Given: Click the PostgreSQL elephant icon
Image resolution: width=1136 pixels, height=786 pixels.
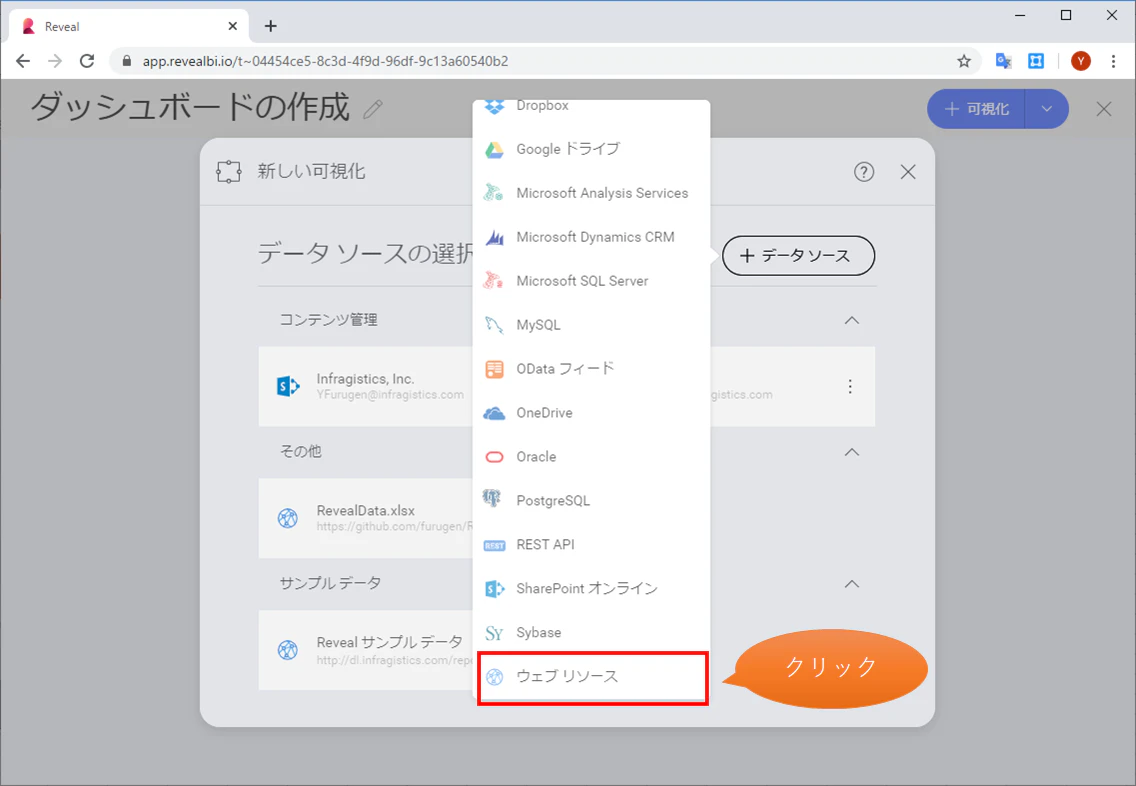Looking at the screenshot, I should (x=493, y=499).
